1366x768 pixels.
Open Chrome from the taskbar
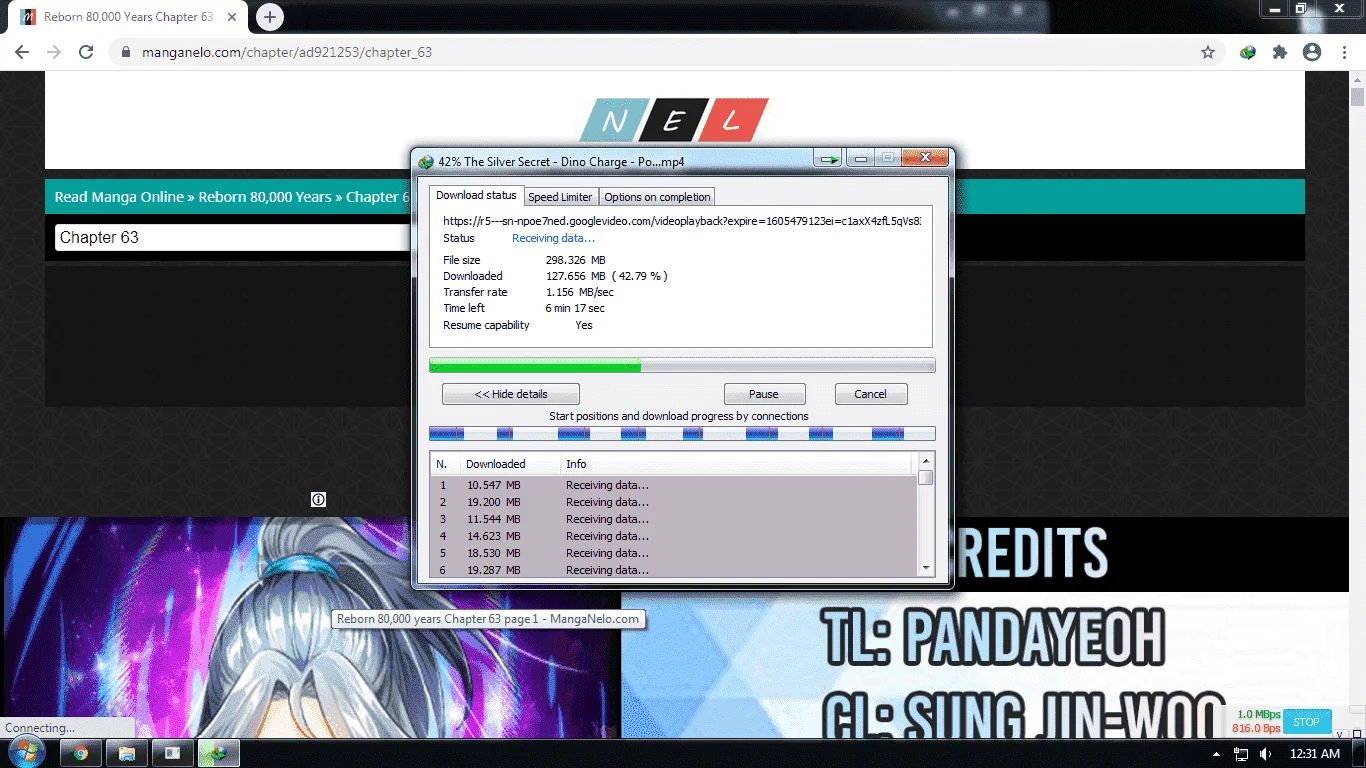coord(80,753)
